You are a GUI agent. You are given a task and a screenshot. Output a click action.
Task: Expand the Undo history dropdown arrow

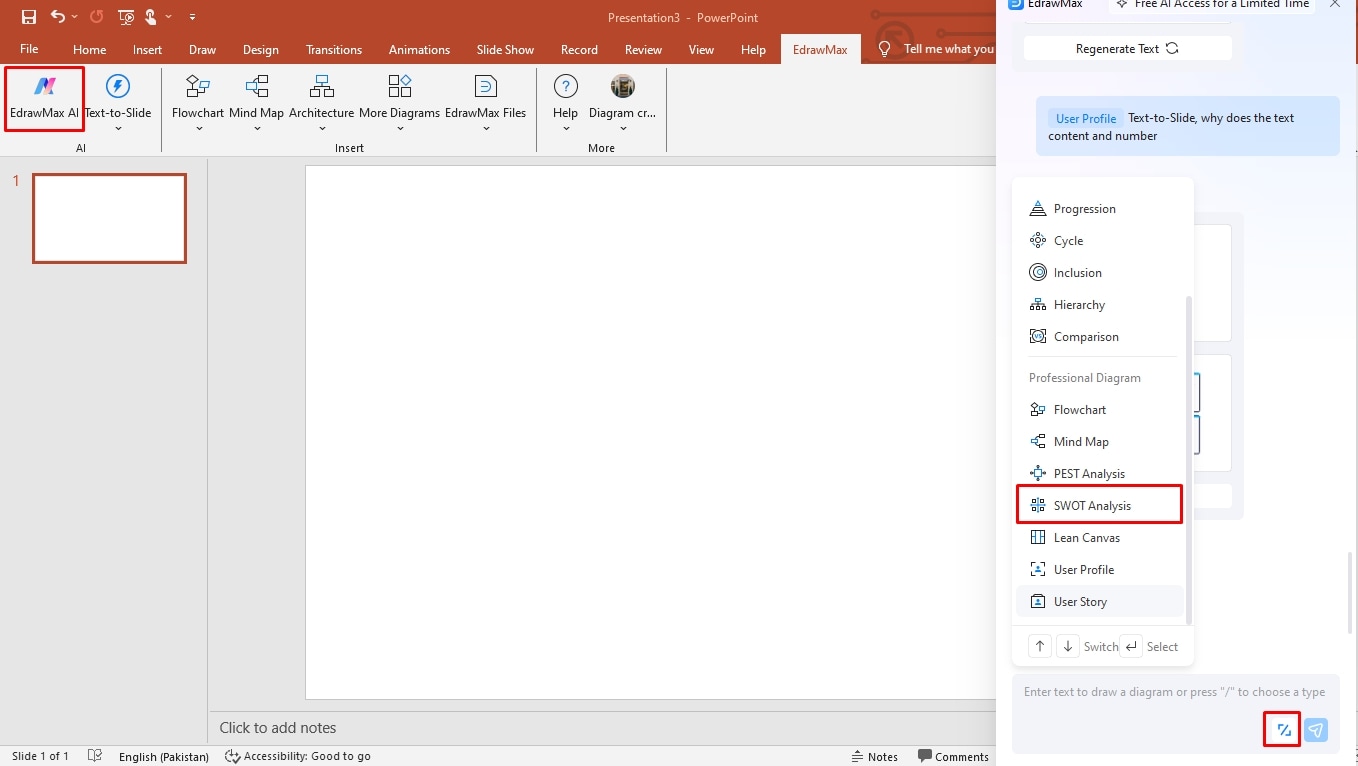coord(75,17)
